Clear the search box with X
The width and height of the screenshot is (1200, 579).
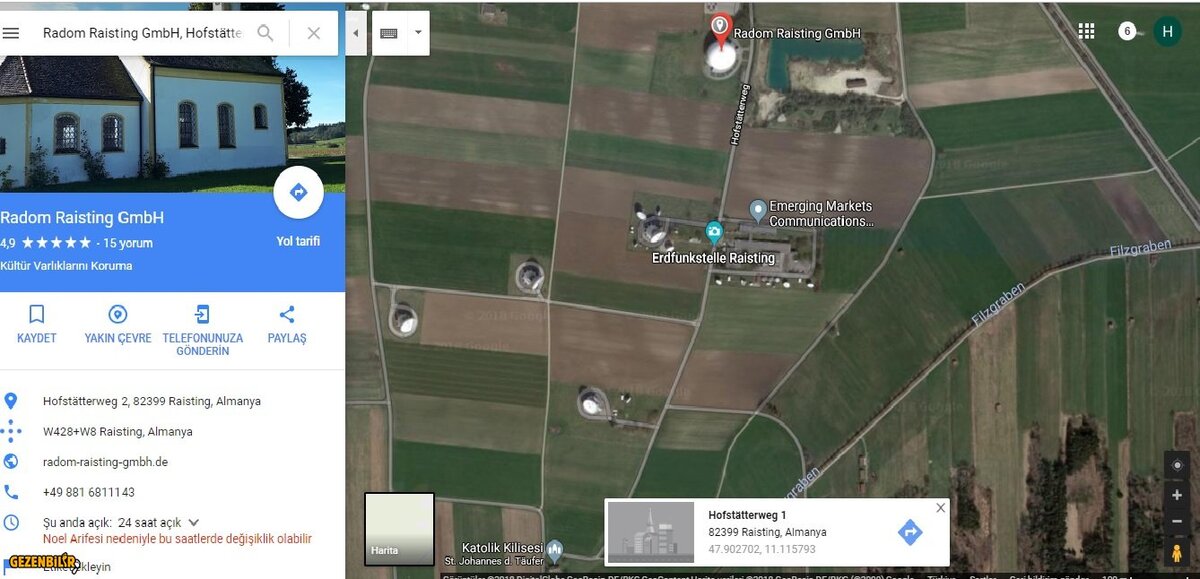[x=313, y=33]
